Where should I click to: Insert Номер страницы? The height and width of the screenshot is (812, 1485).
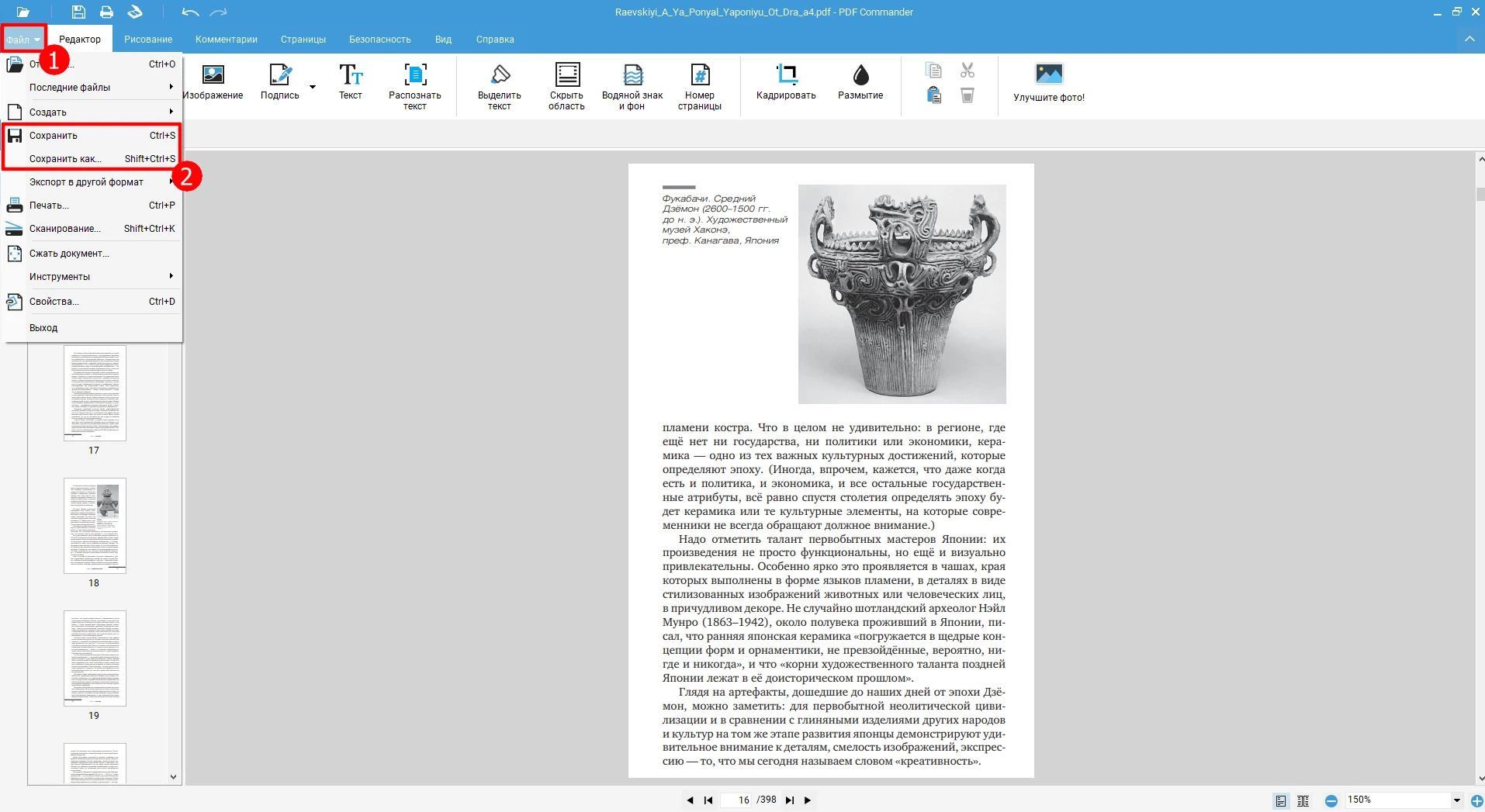pyautogui.click(x=700, y=86)
